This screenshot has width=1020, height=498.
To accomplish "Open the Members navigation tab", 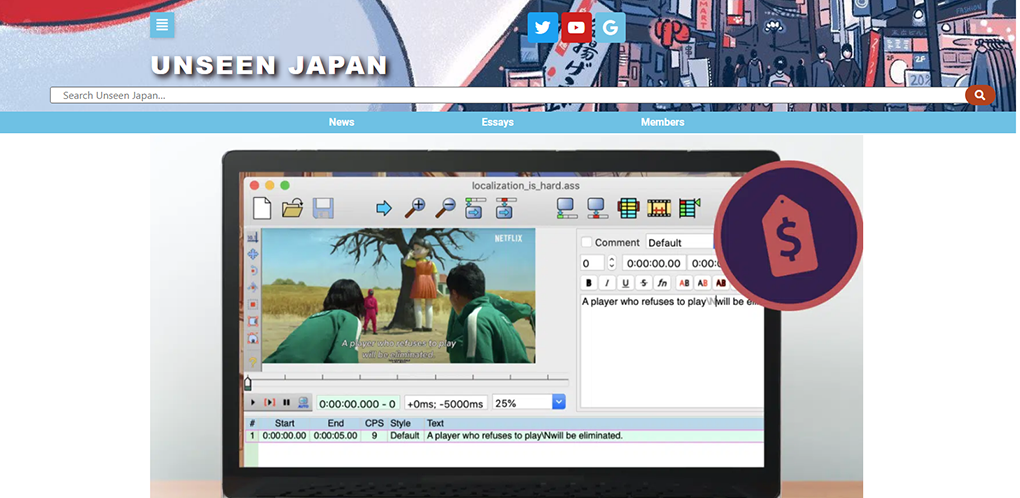I will (662, 122).
